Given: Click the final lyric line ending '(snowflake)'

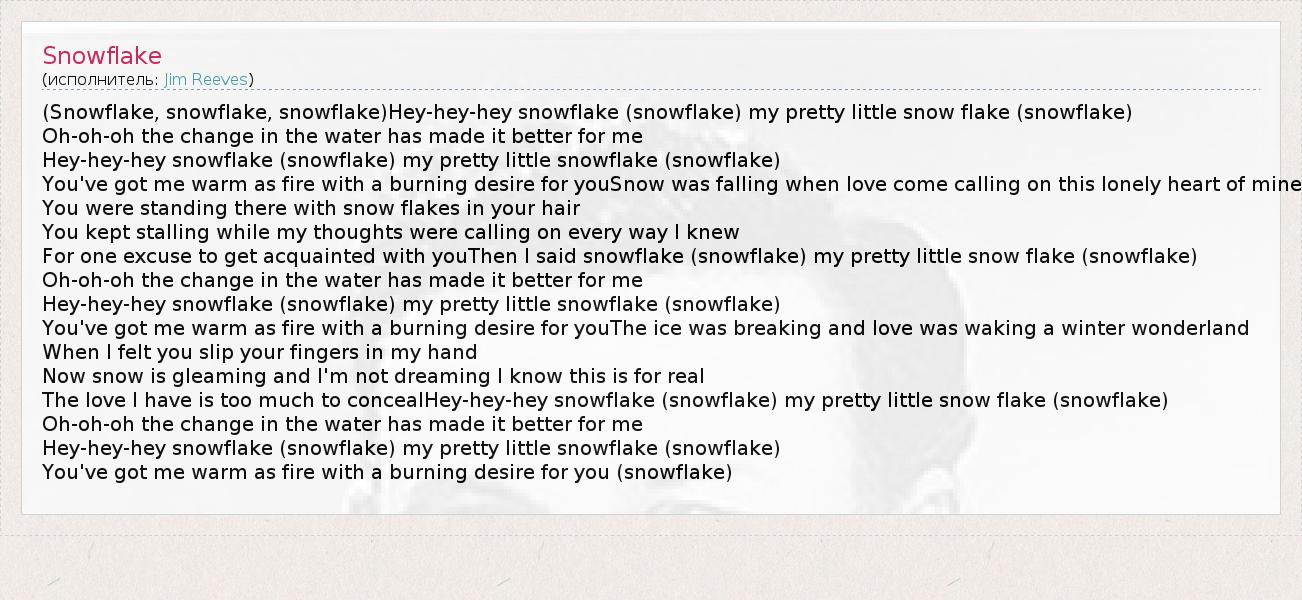Looking at the screenshot, I should coord(387,472).
